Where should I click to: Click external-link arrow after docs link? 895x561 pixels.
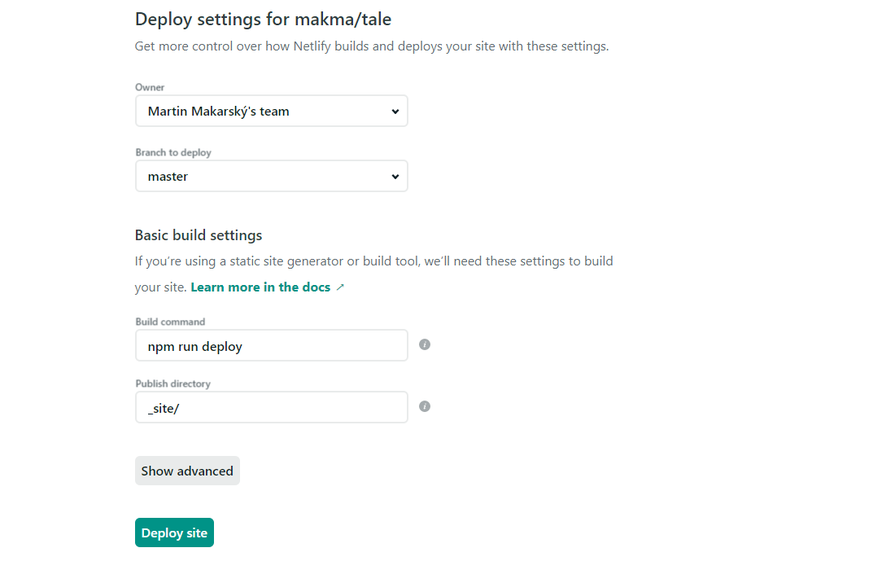point(340,287)
